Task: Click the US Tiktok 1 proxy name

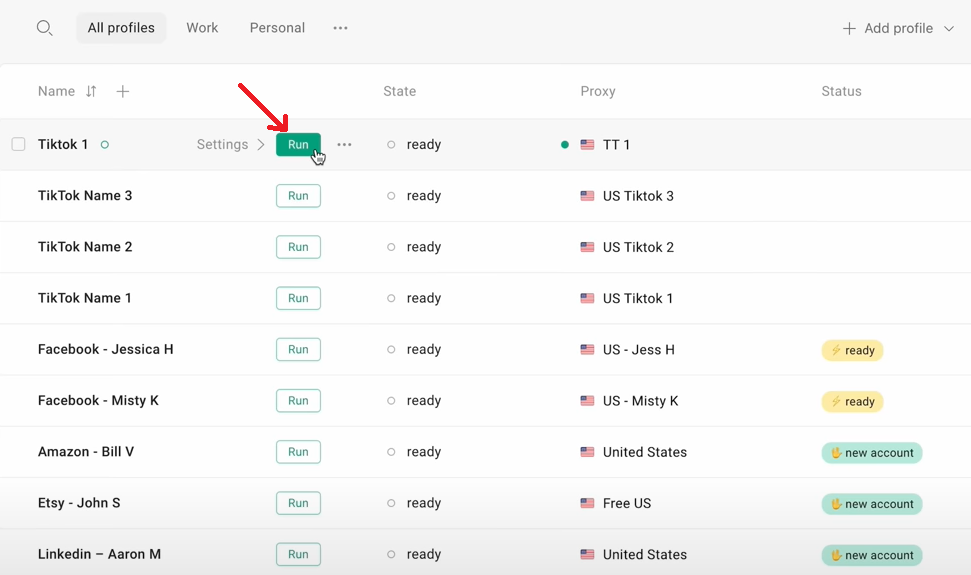Action: tap(637, 298)
